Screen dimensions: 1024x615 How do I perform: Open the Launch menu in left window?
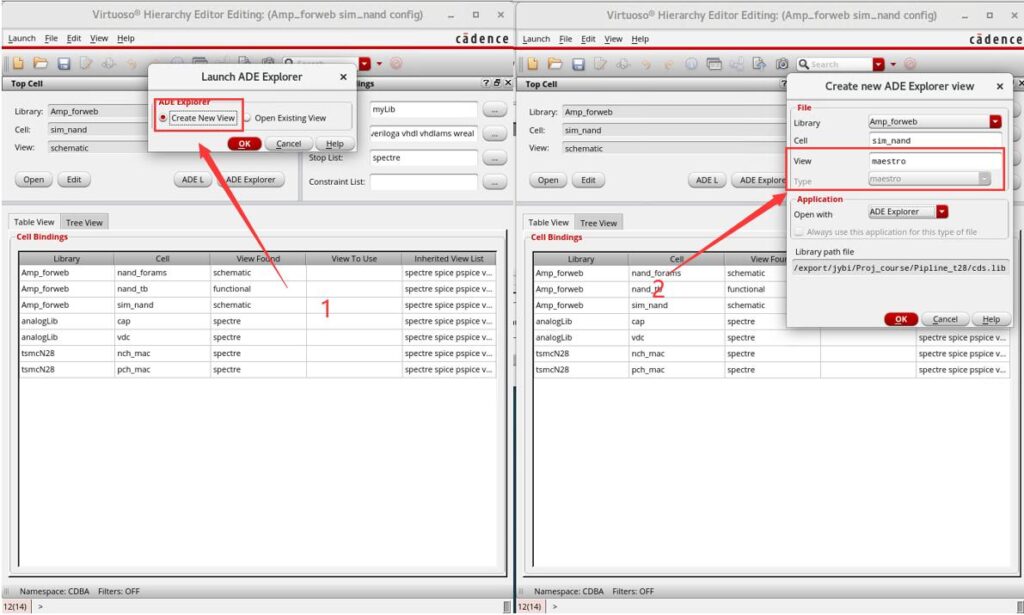click(22, 39)
